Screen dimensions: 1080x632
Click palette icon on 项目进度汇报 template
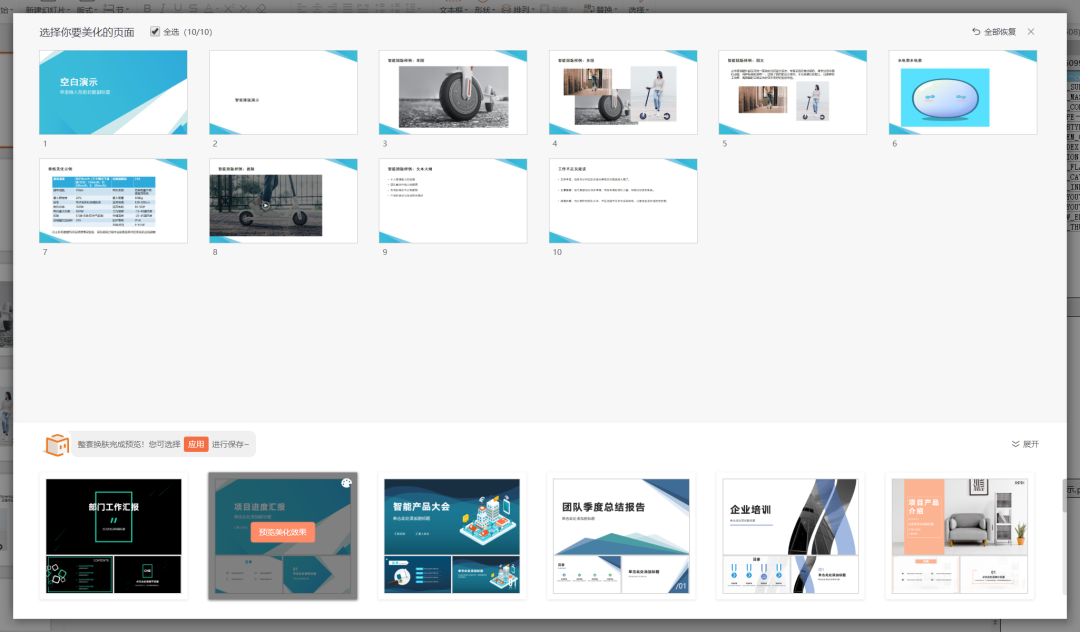[x=346, y=483]
